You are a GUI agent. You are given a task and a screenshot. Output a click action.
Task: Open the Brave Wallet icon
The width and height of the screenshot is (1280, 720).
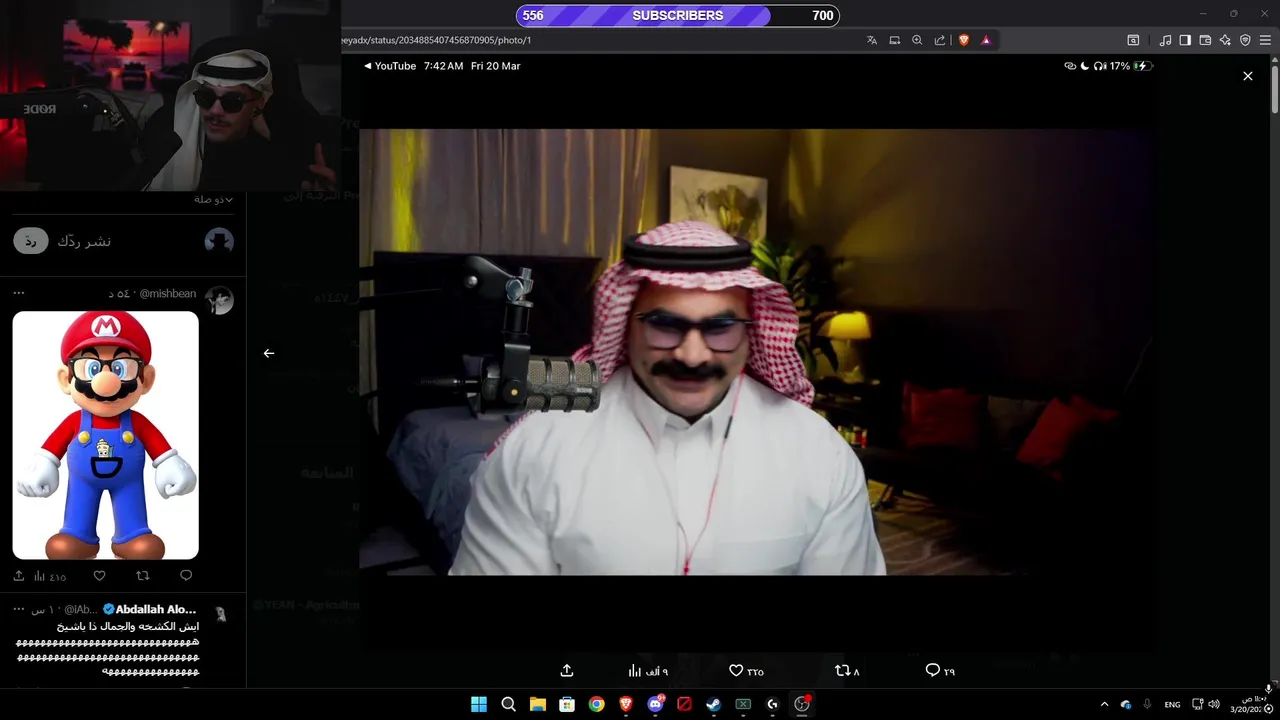pos(1205,40)
